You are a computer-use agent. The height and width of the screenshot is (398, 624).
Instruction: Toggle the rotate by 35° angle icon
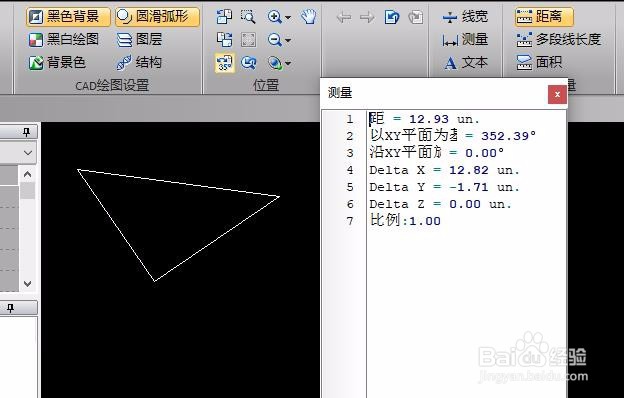[224, 63]
